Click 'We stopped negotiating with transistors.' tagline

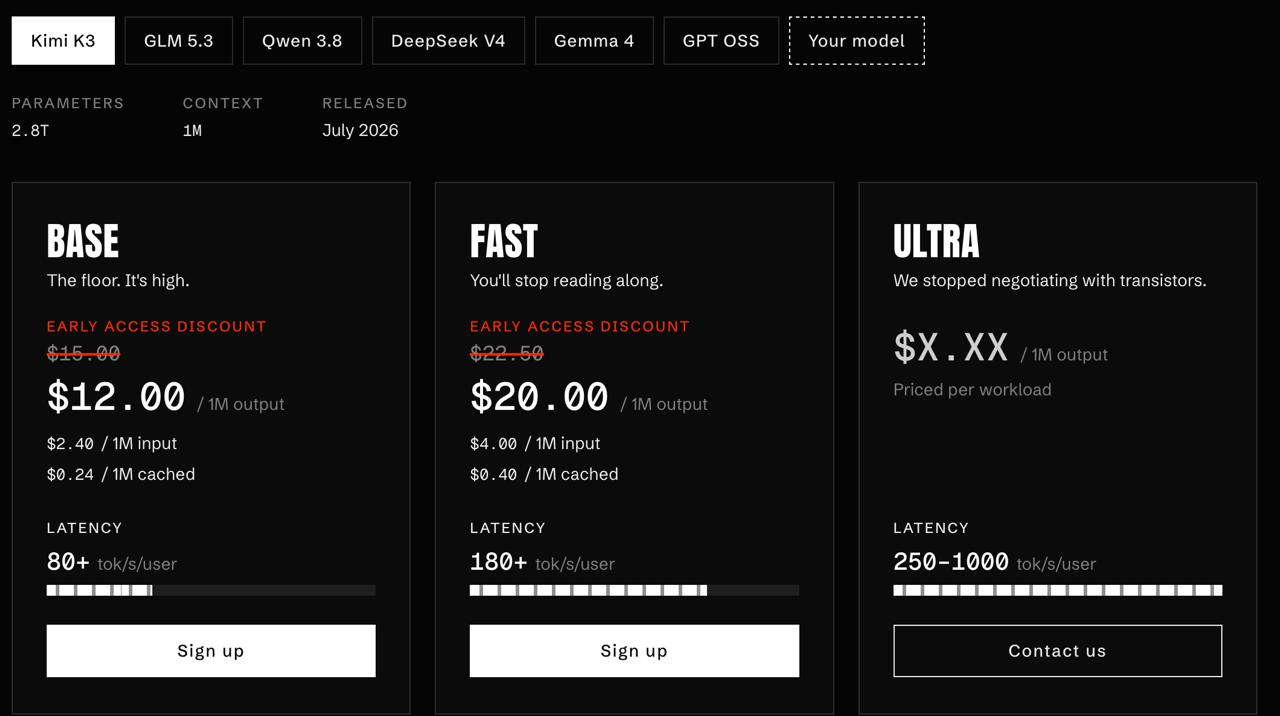1050,281
